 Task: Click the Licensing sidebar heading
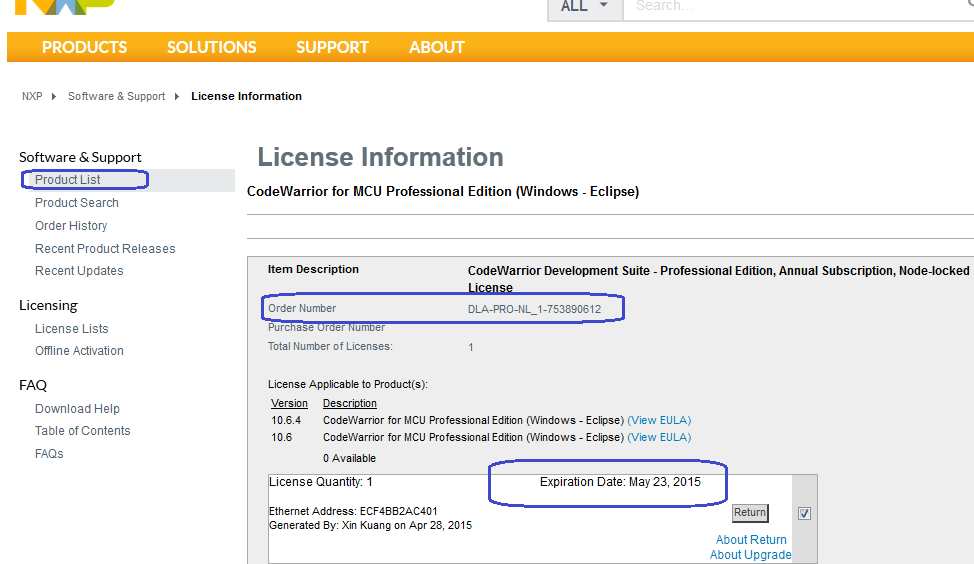click(48, 306)
